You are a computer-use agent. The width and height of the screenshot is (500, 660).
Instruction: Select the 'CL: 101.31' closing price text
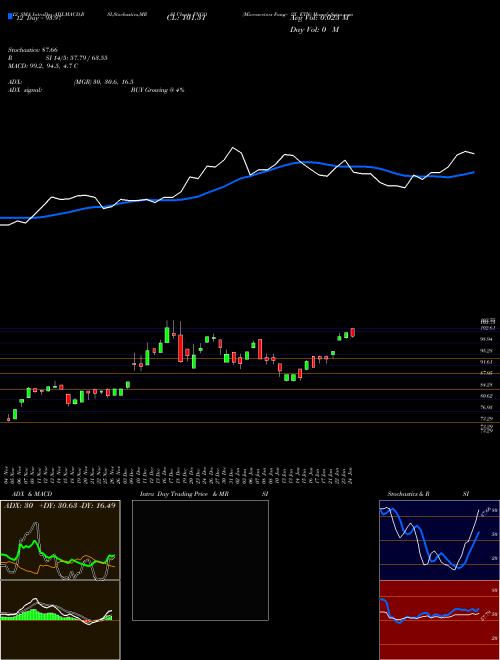tap(186, 18)
